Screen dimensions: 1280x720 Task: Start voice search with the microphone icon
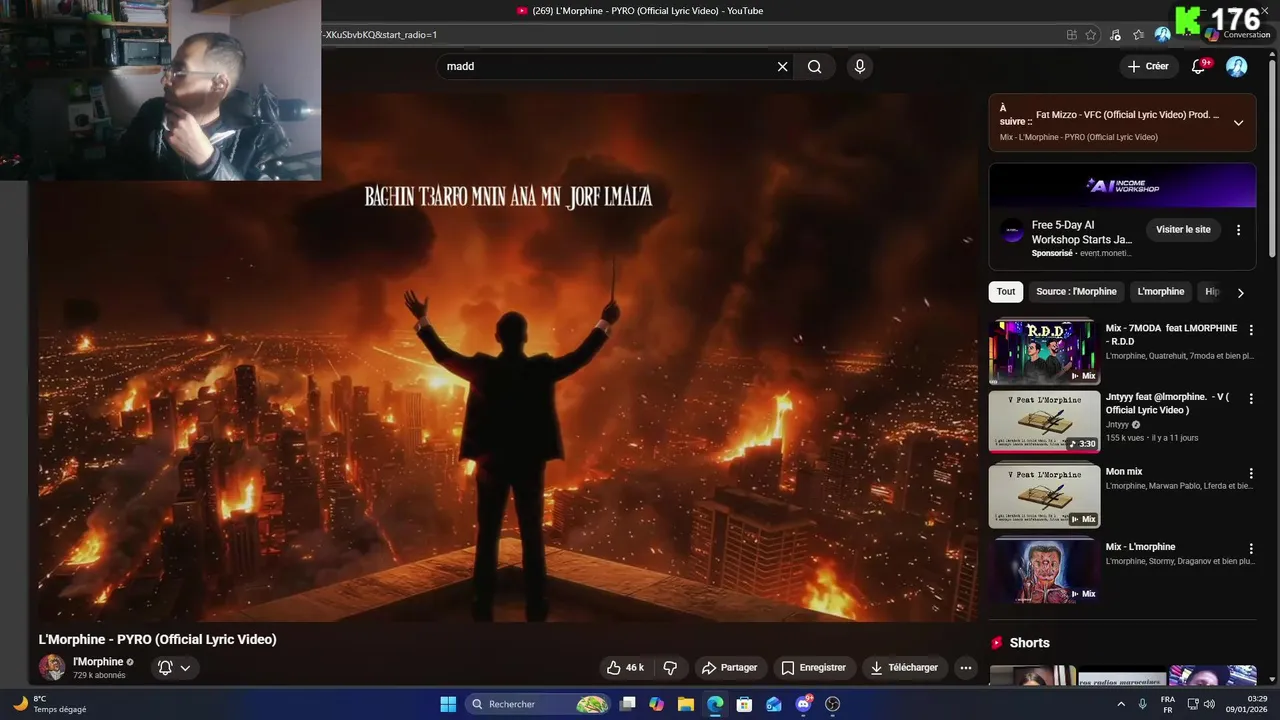[x=859, y=67]
